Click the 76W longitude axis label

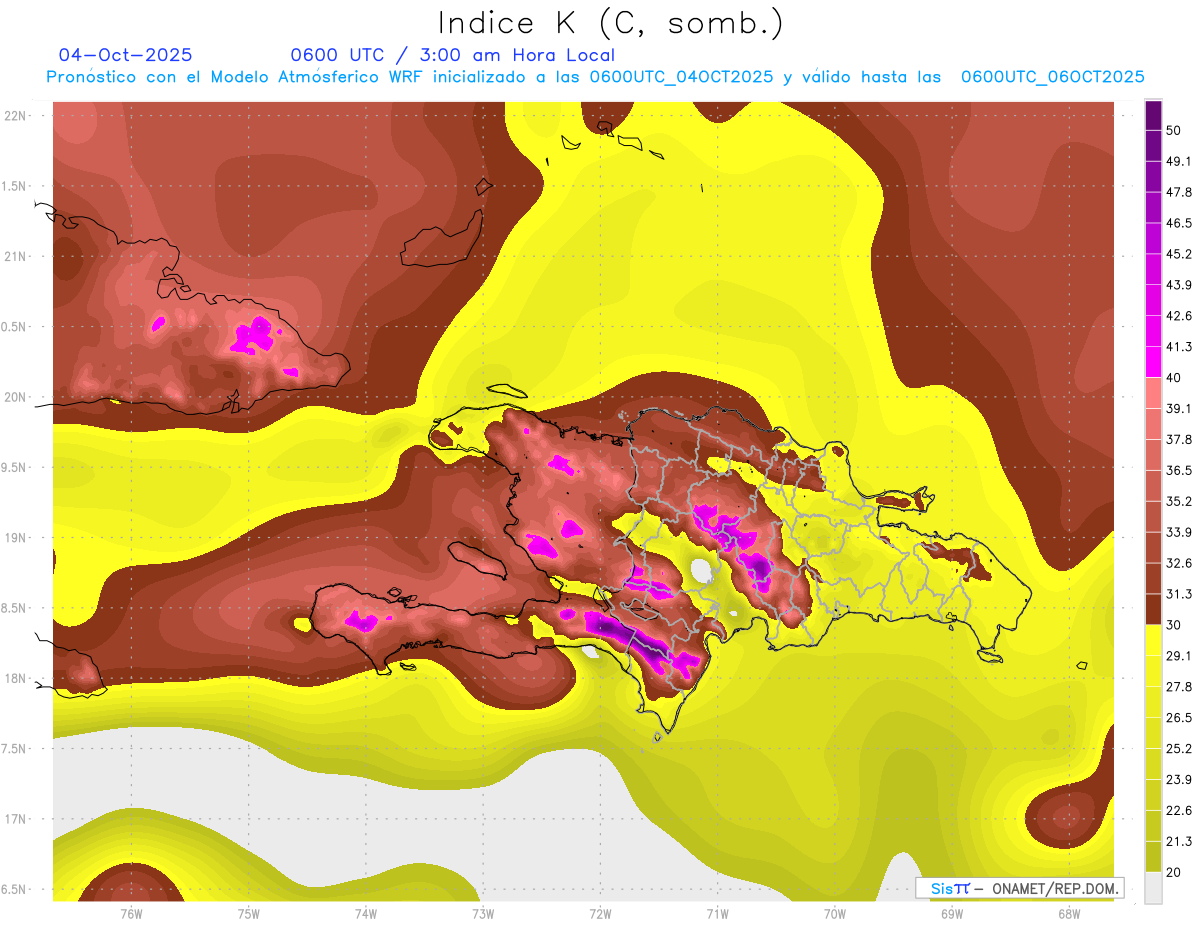pos(131,914)
